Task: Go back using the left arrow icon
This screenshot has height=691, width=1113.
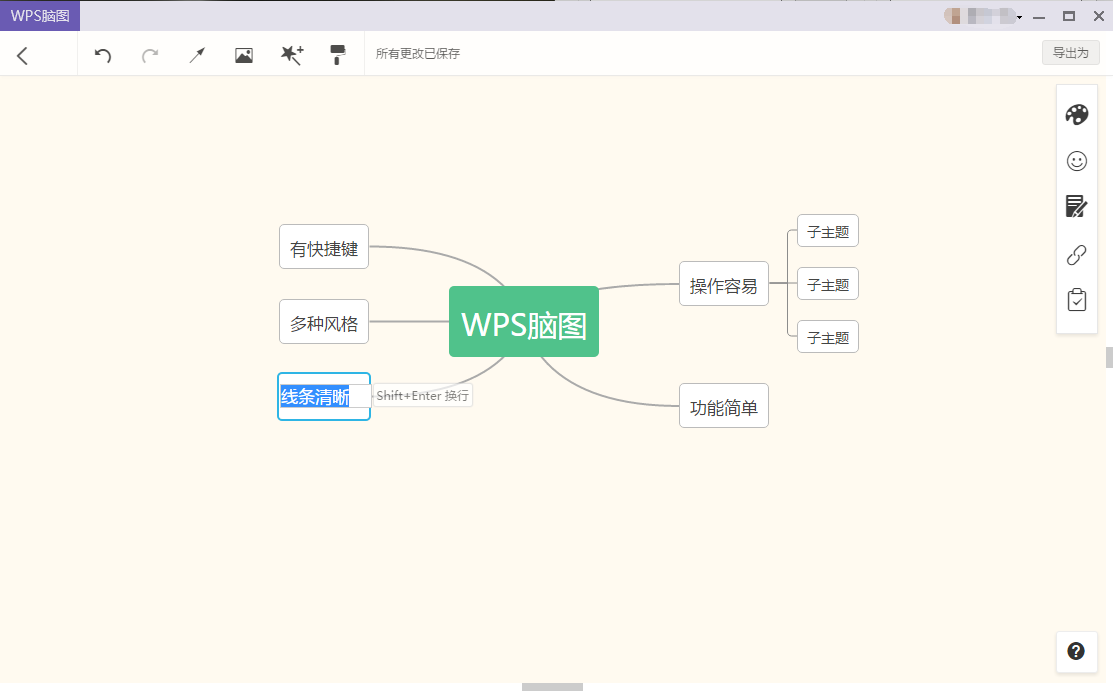Action: [23, 55]
